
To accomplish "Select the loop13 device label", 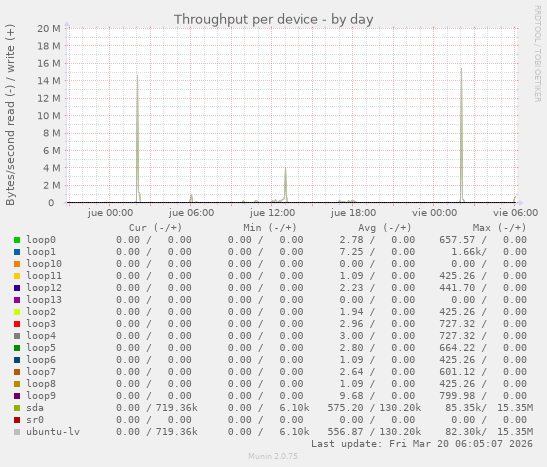I will (44, 300).
